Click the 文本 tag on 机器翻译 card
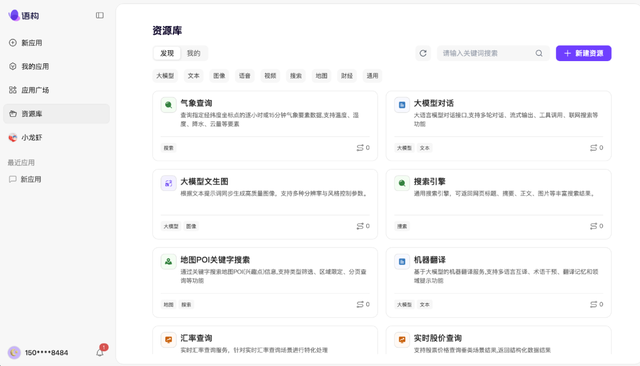Screen dimensions: 640x366 (x=424, y=305)
